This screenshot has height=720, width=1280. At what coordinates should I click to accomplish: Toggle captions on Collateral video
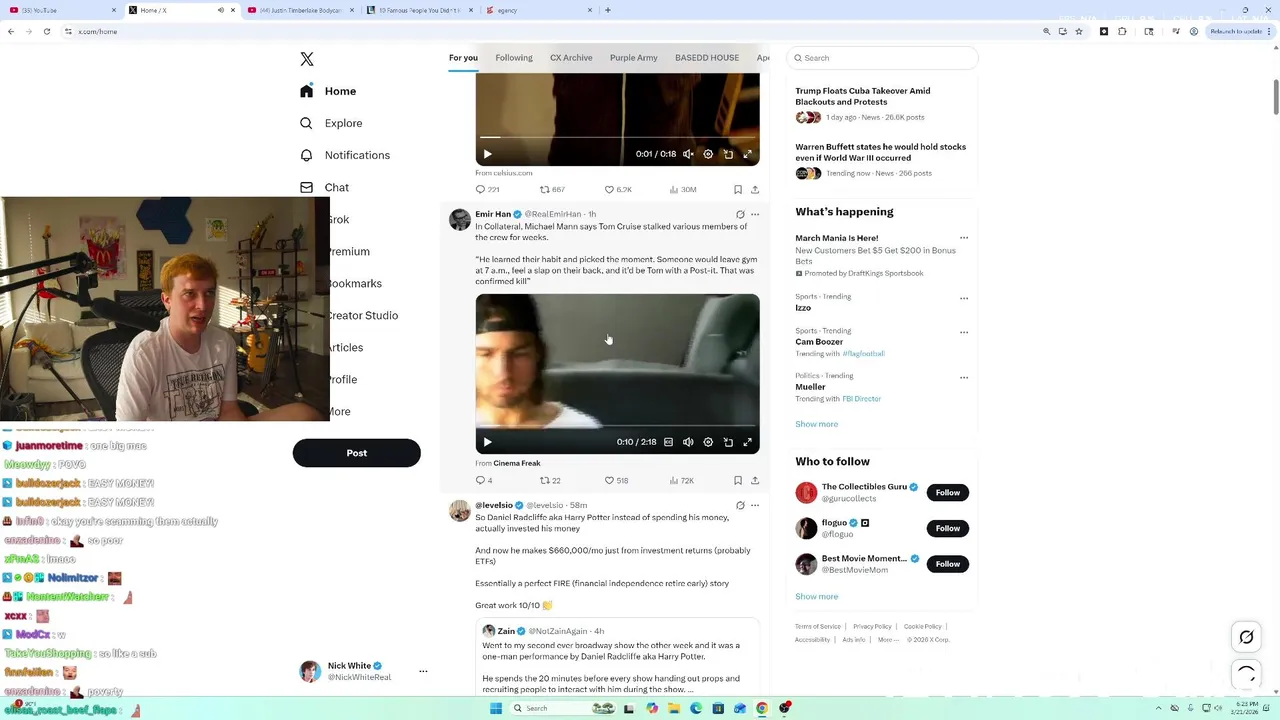click(x=668, y=442)
